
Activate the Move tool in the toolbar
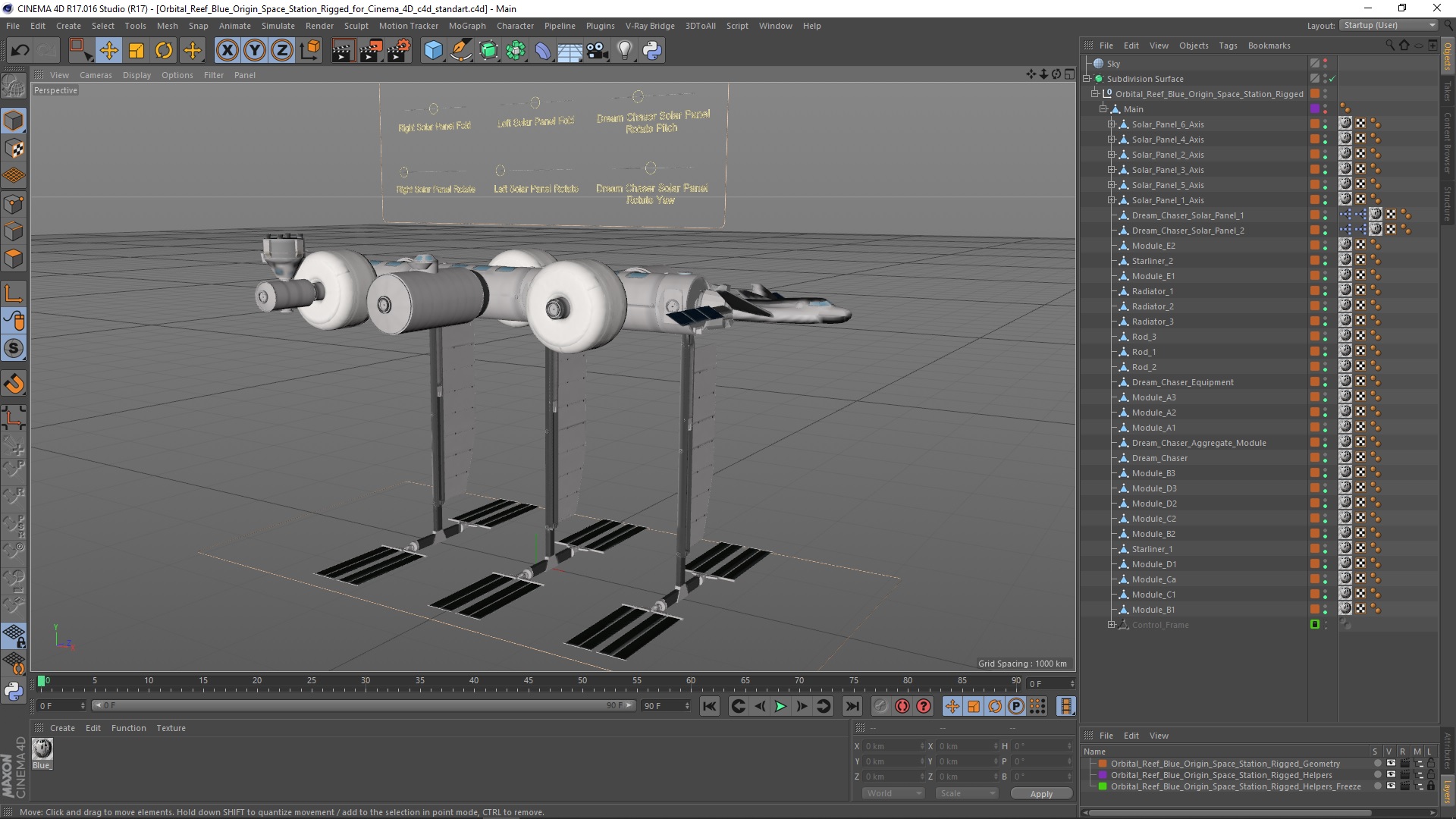(x=109, y=51)
